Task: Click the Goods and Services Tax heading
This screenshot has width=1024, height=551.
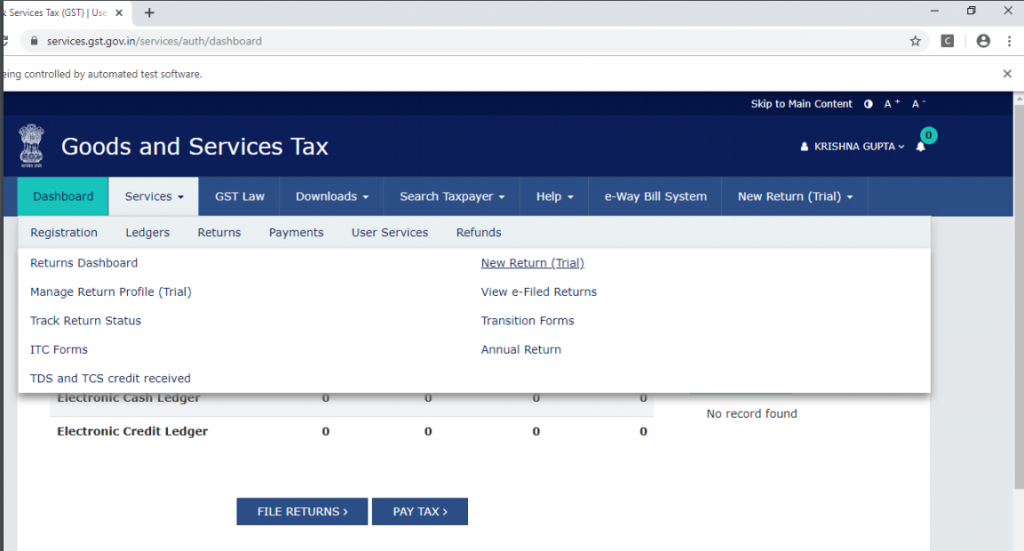Action: tap(195, 146)
